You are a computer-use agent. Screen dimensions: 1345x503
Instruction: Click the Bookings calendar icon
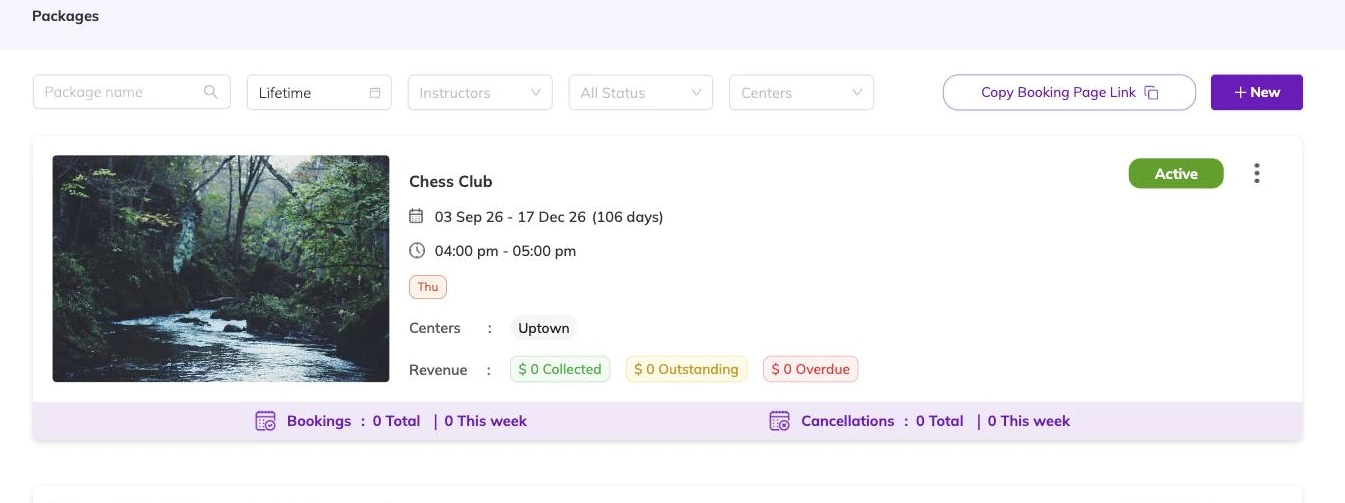click(x=266, y=421)
